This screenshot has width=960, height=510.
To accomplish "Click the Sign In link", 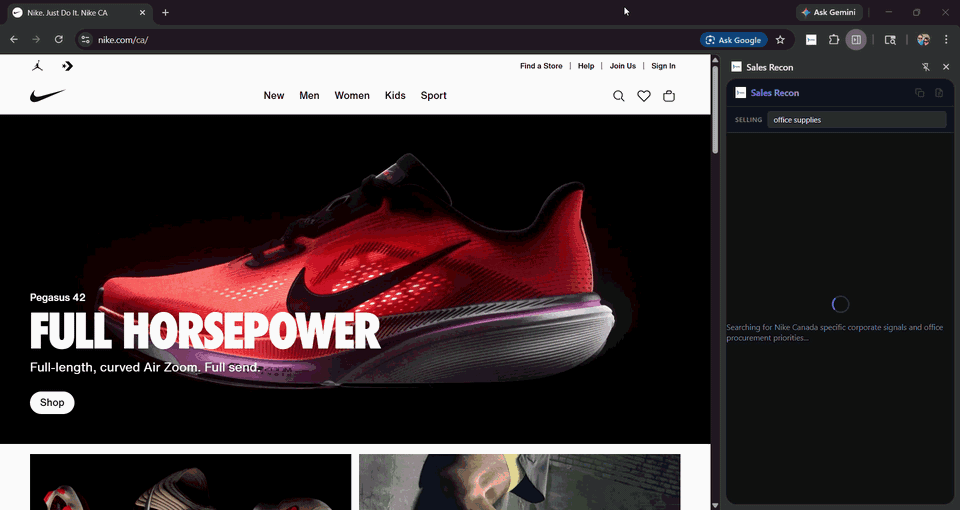I will (x=663, y=66).
